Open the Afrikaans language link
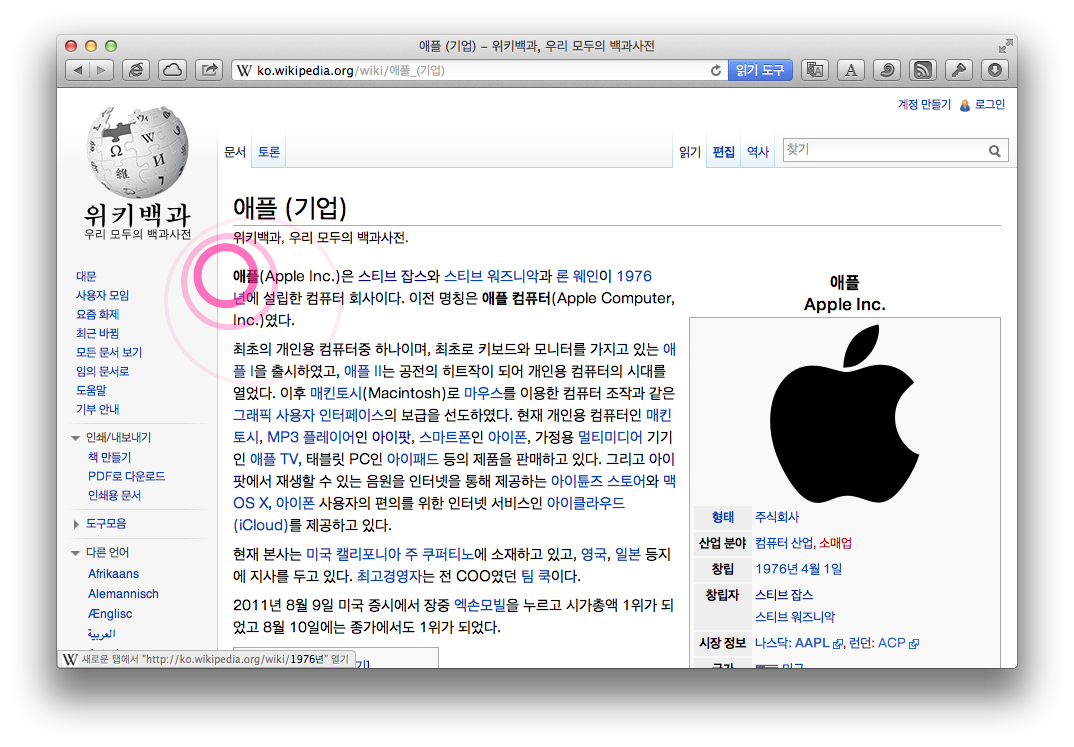The image size is (1074, 747). point(114,574)
